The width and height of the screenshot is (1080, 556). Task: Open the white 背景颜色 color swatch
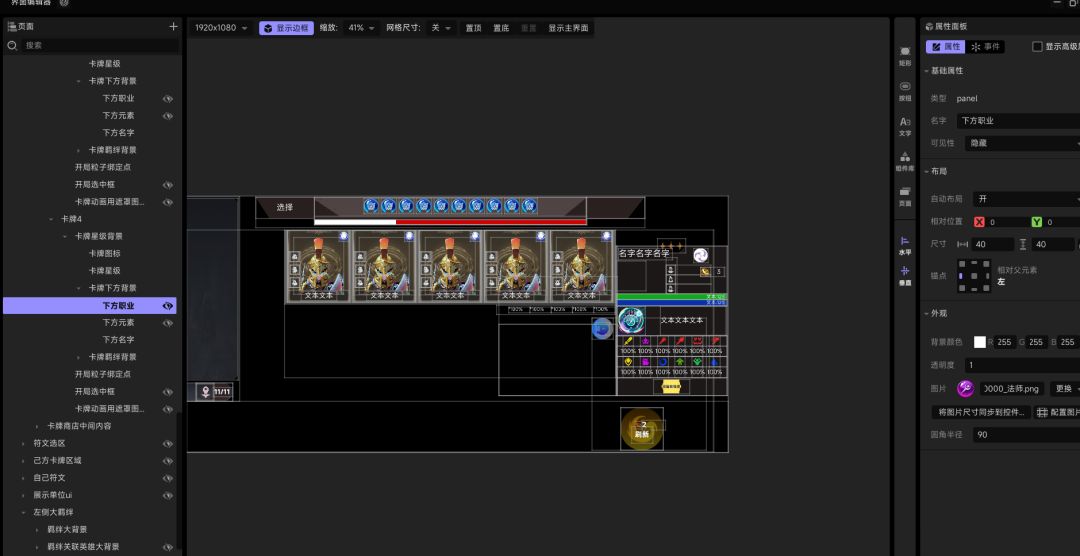[x=979, y=342]
